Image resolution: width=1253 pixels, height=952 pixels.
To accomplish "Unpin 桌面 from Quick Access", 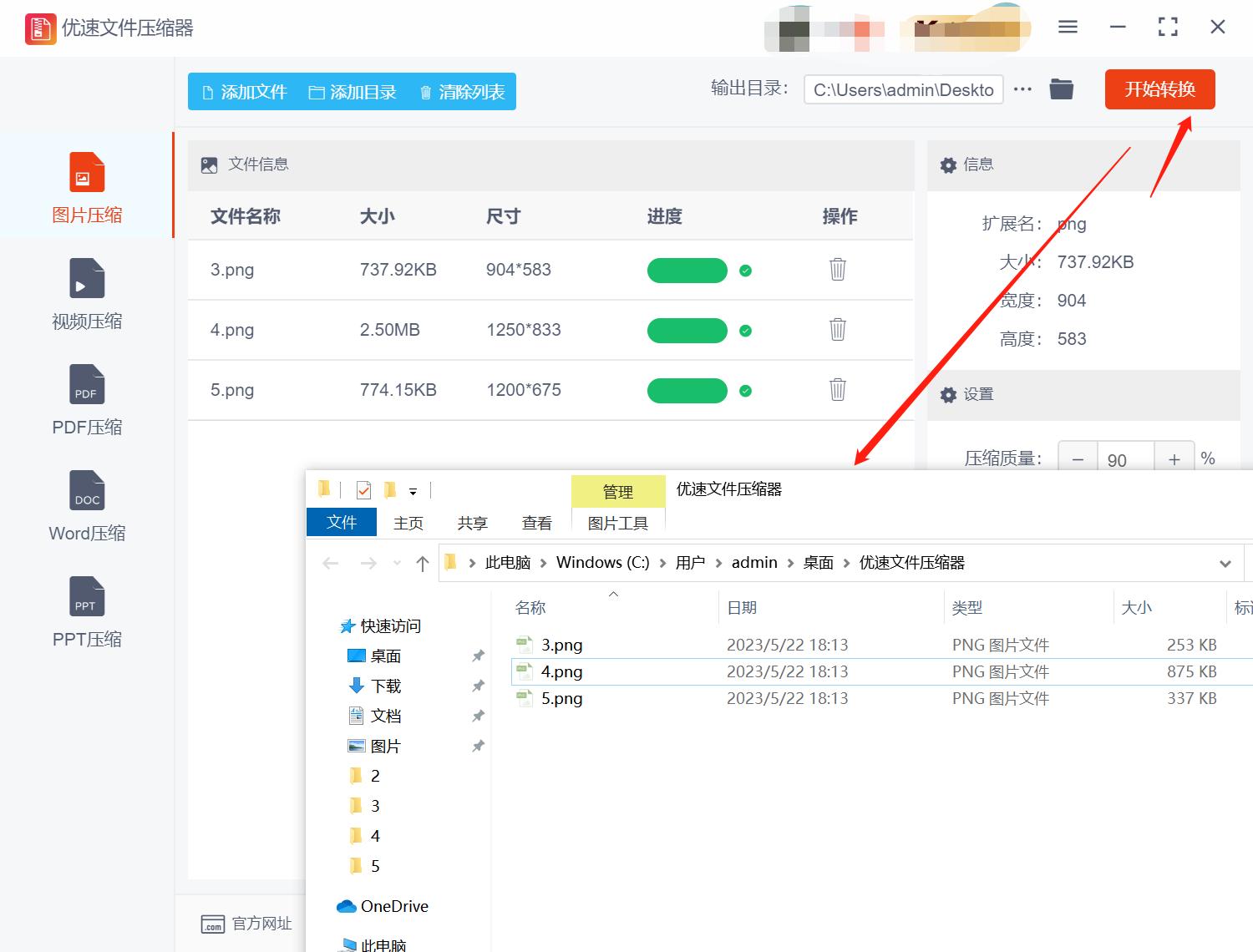I will [x=478, y=656].
